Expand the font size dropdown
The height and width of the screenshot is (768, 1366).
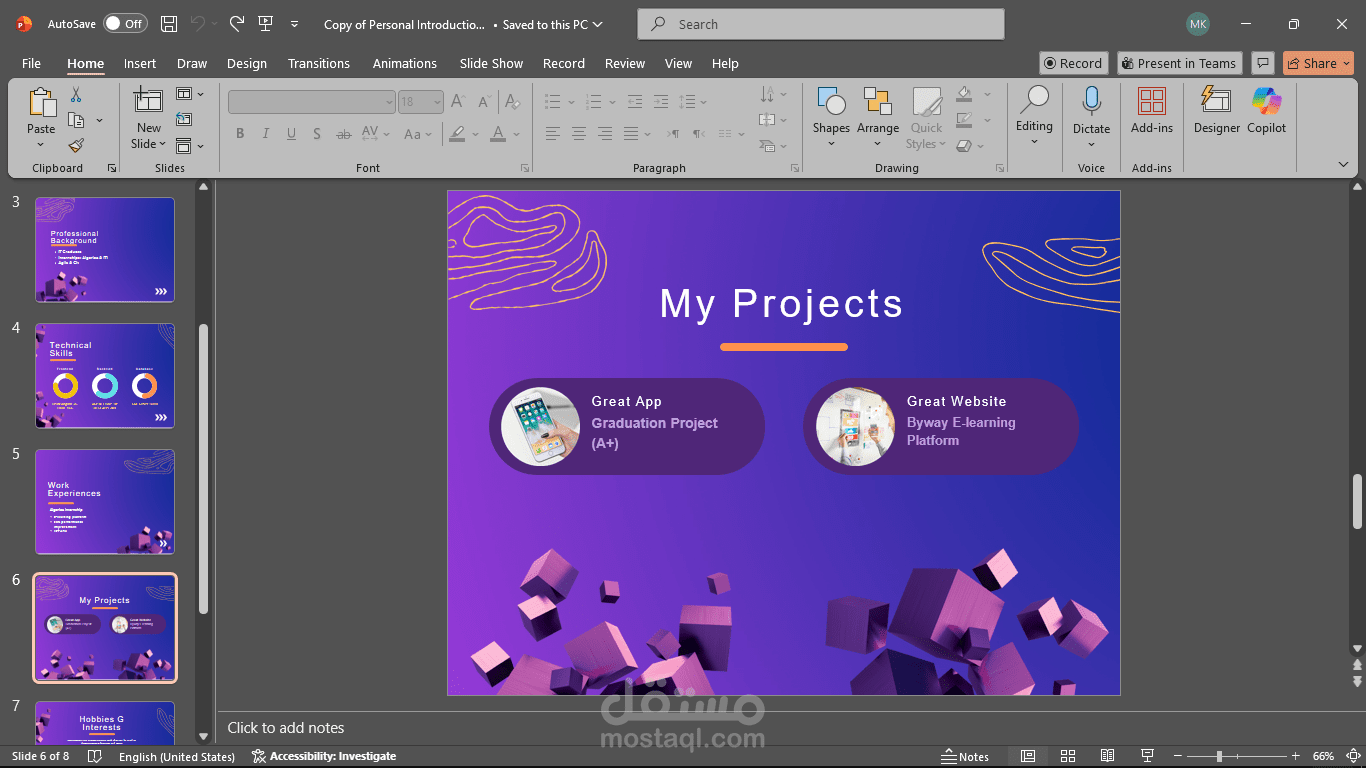(437, 102)
